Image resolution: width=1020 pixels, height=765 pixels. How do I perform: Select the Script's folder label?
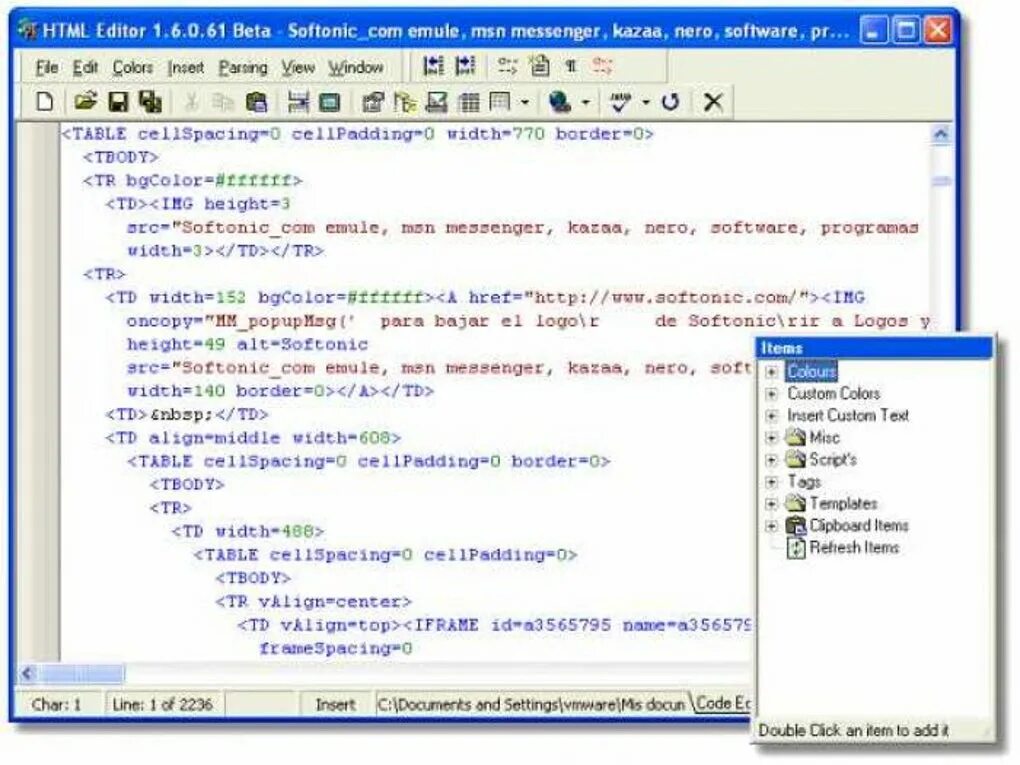[833, 459]
